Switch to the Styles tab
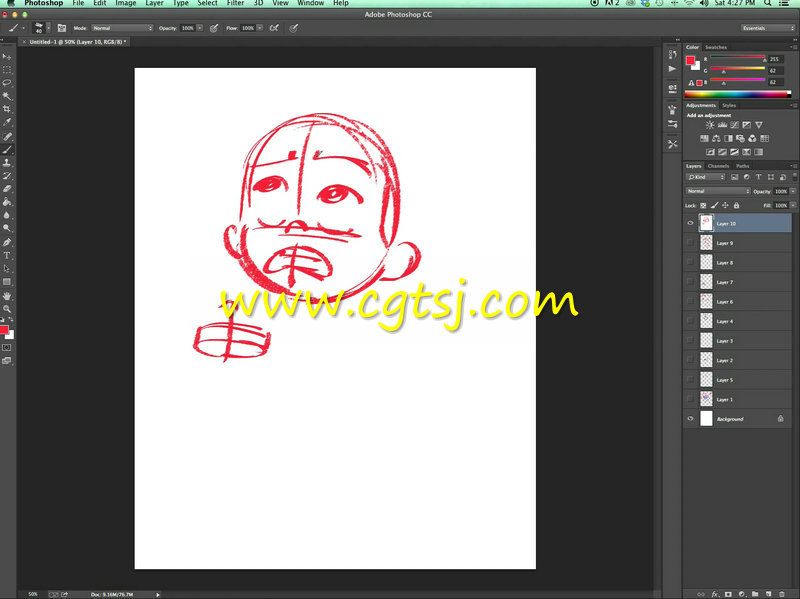 point(729,105)
